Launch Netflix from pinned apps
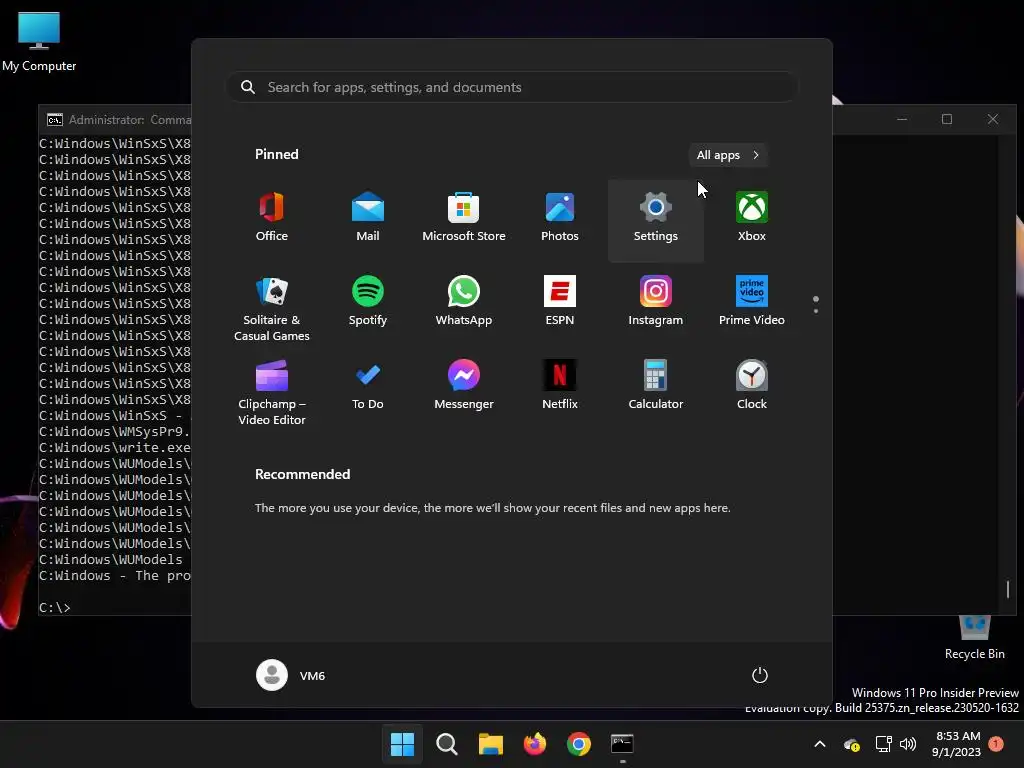This screenshot has width=1024, height=768. (560, 386)
